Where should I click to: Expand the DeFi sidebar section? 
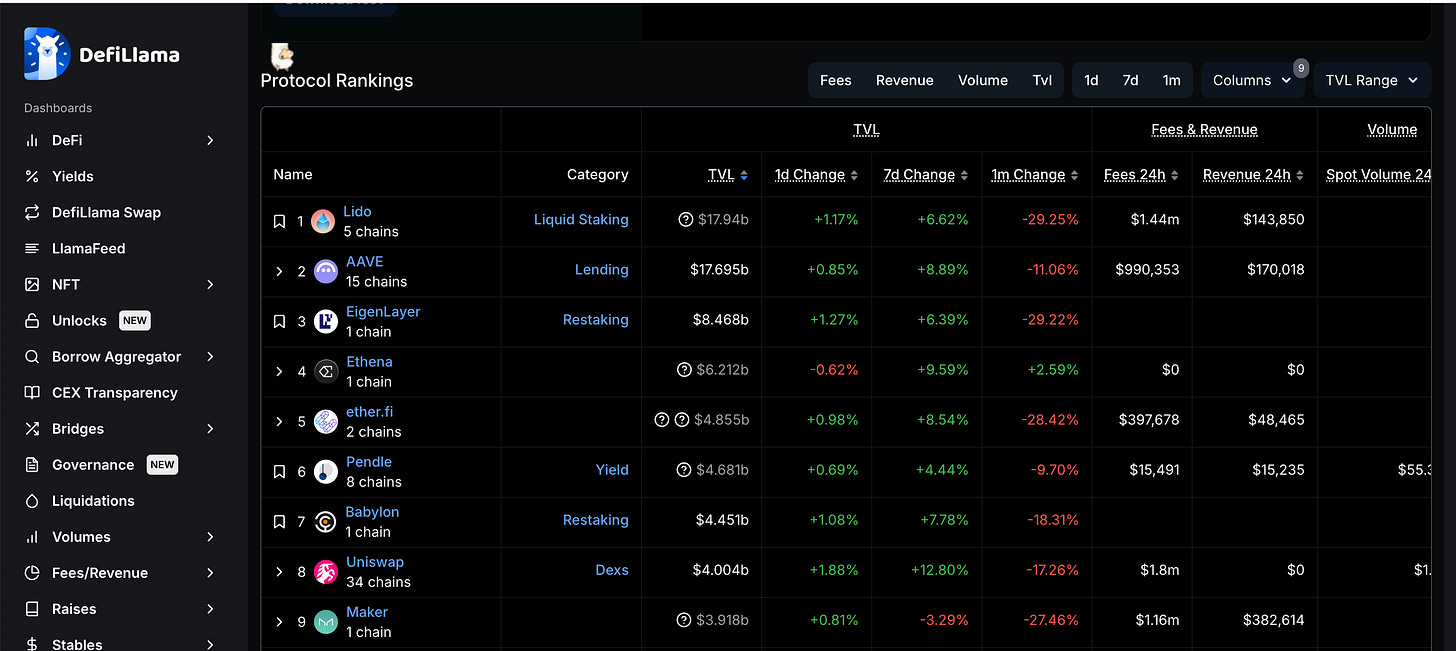pyautogui.click(x=210, y=141)
